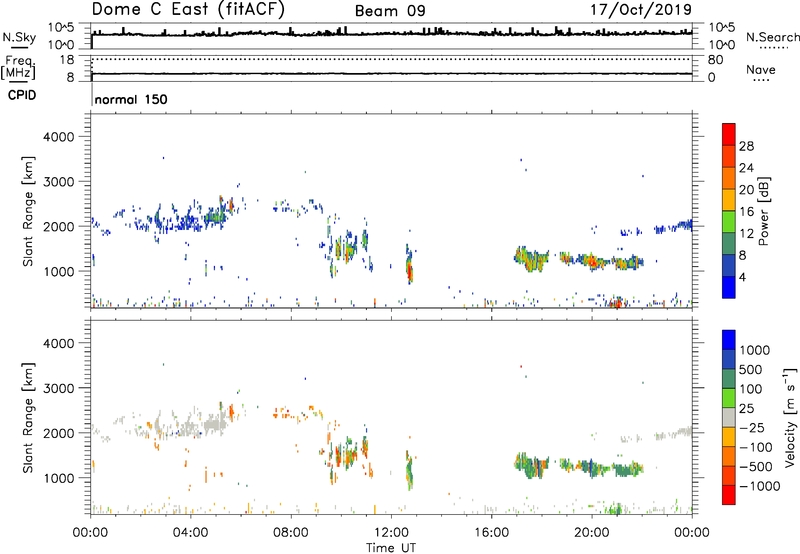The height and width of the screenshot is (554, 800).
Task: Click the '16:00' time tick label
Action: [x=491, y=533]
